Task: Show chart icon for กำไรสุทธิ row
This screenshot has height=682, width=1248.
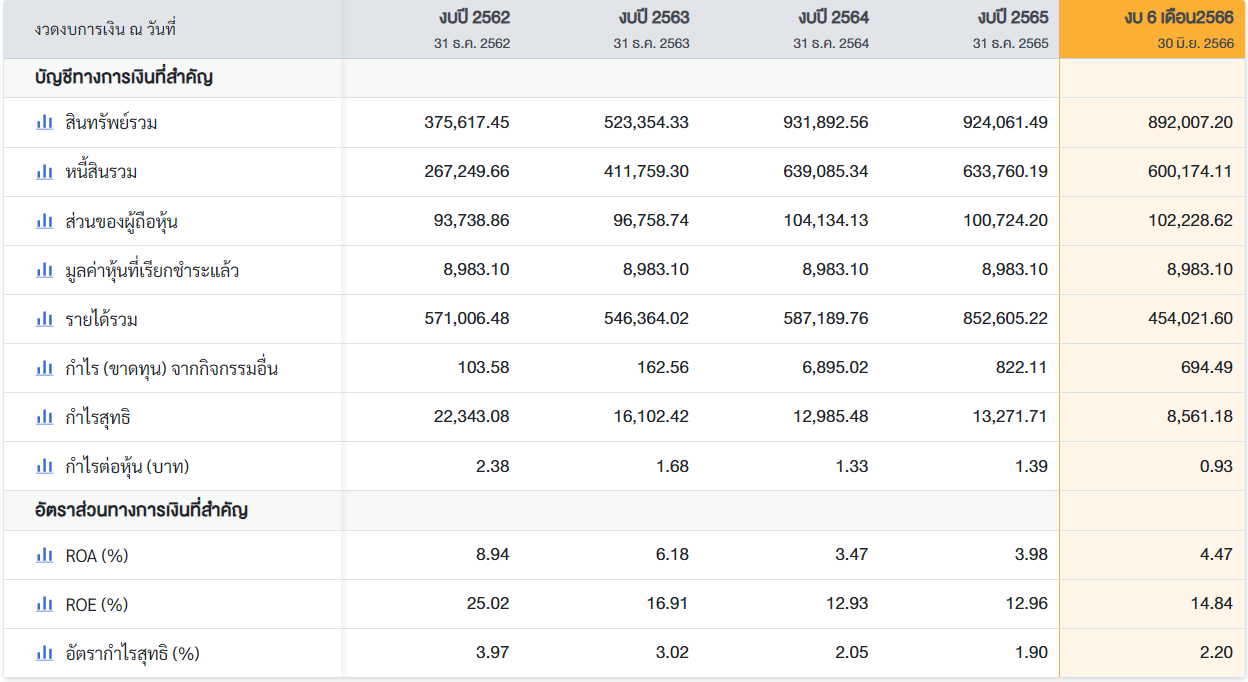Action: (44, 416)
